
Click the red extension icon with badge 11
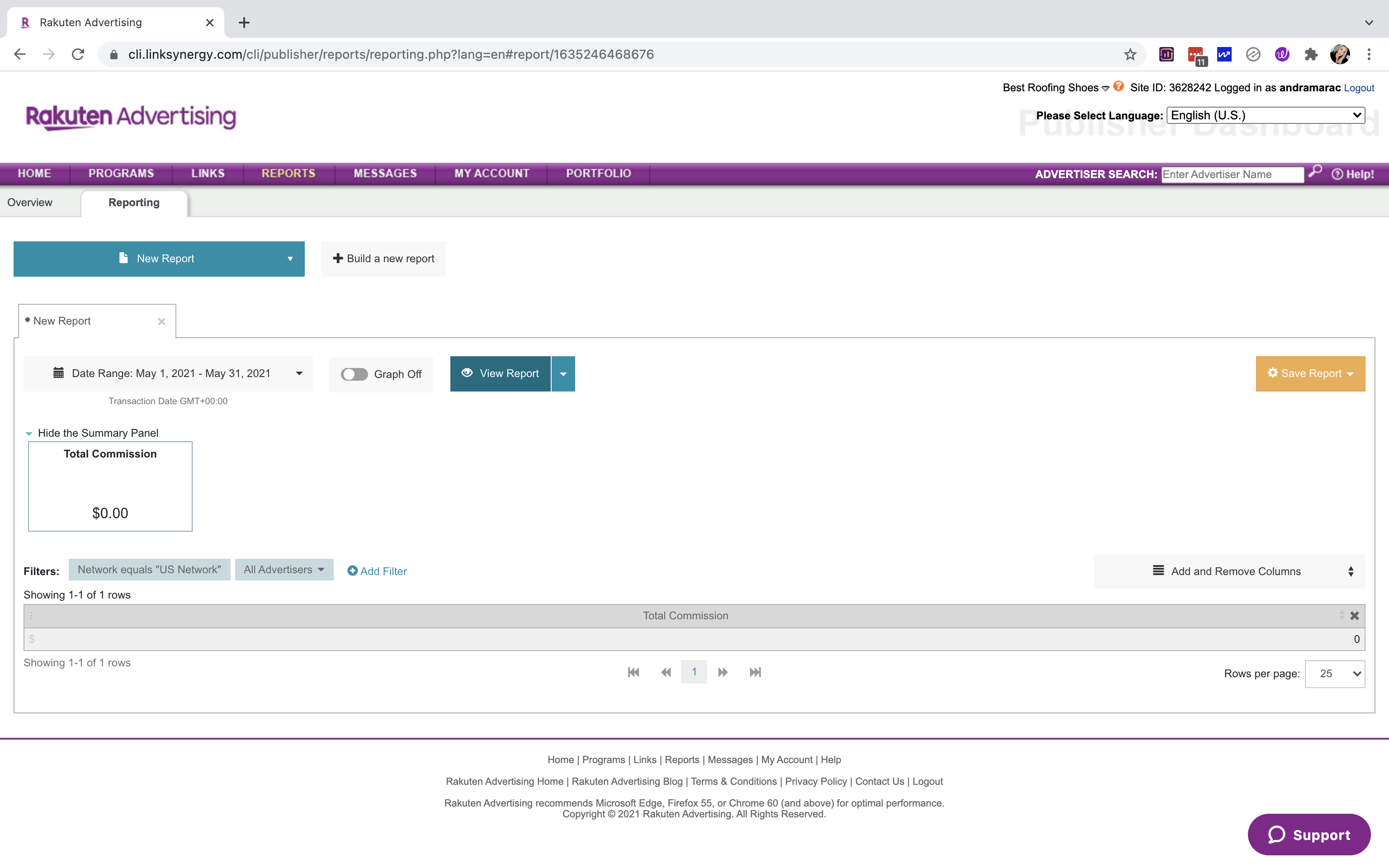[x=1197, y=56]
